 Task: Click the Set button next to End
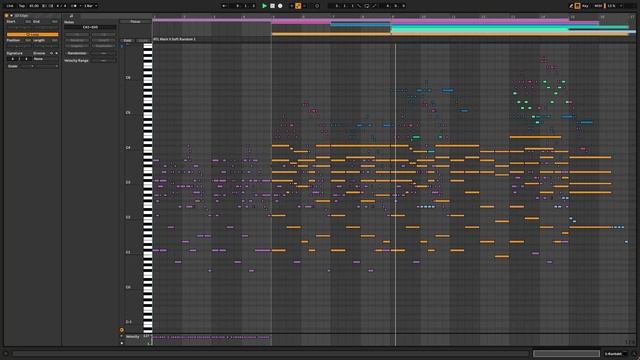pyautogui.click(x=54, y=22)
